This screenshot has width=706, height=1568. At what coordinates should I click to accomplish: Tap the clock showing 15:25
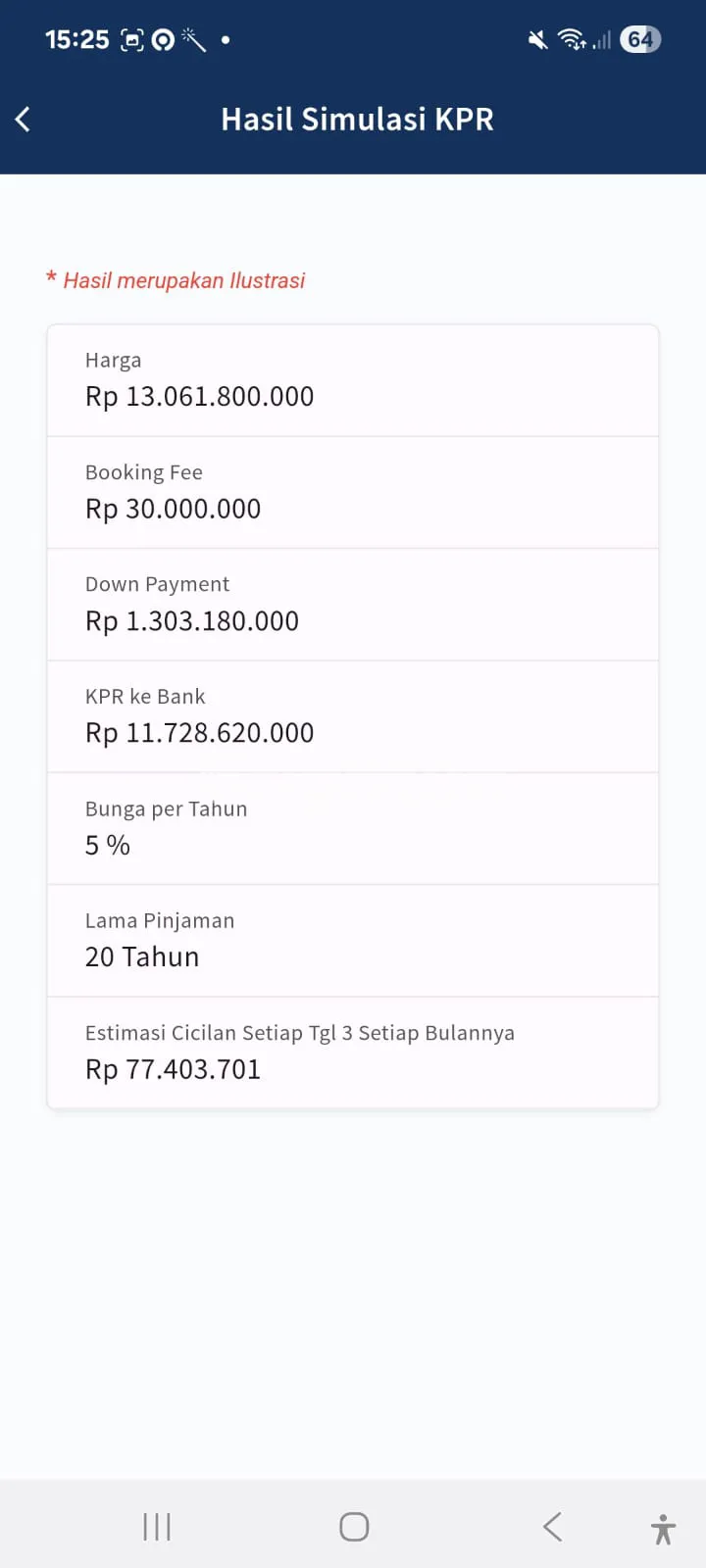[76, 39]
